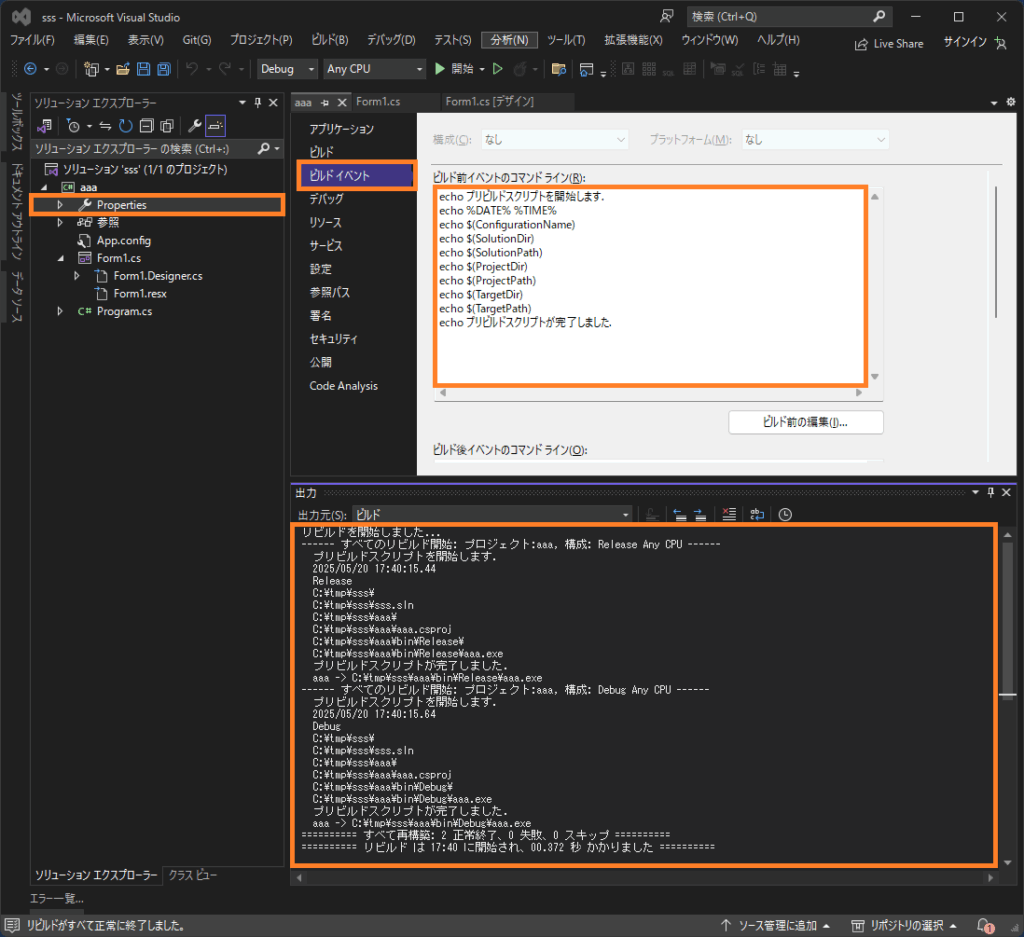Viewport: 1024px width, 937px height.
Task: Refresh Solution Explorer with the sync icon
Action: coord(125,126)
